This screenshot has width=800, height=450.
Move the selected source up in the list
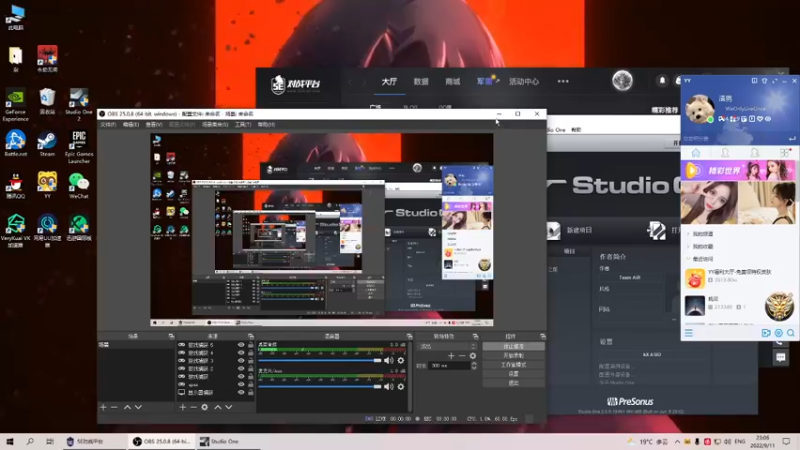click(218, 407)
